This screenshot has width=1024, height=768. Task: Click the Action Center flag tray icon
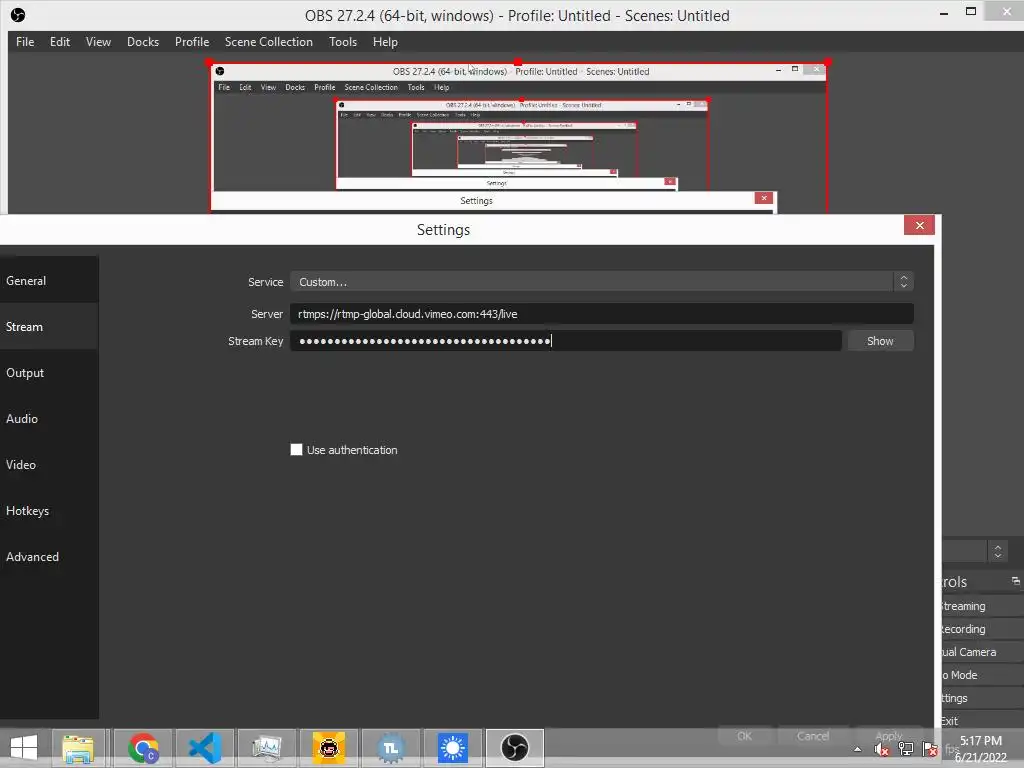[930, 750]
